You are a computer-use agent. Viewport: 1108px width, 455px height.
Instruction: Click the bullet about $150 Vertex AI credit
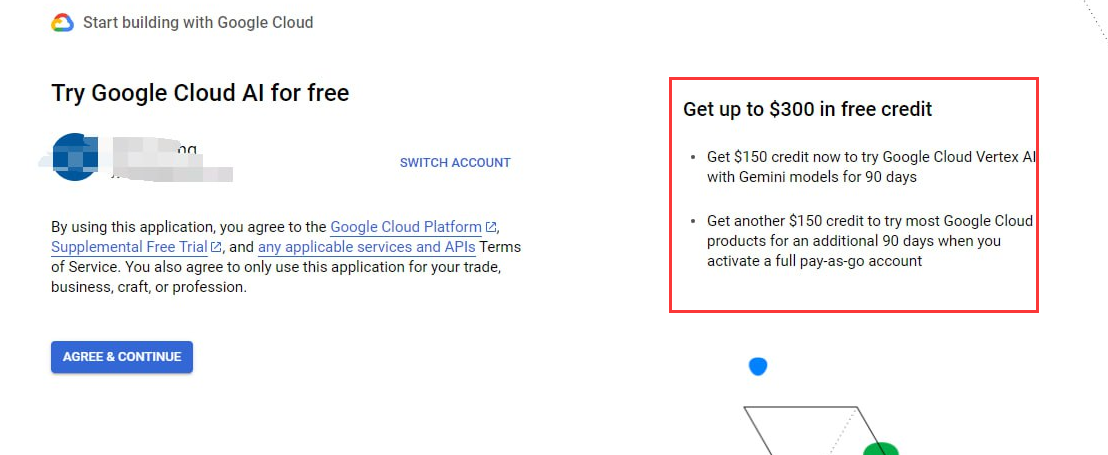(871, 167)
